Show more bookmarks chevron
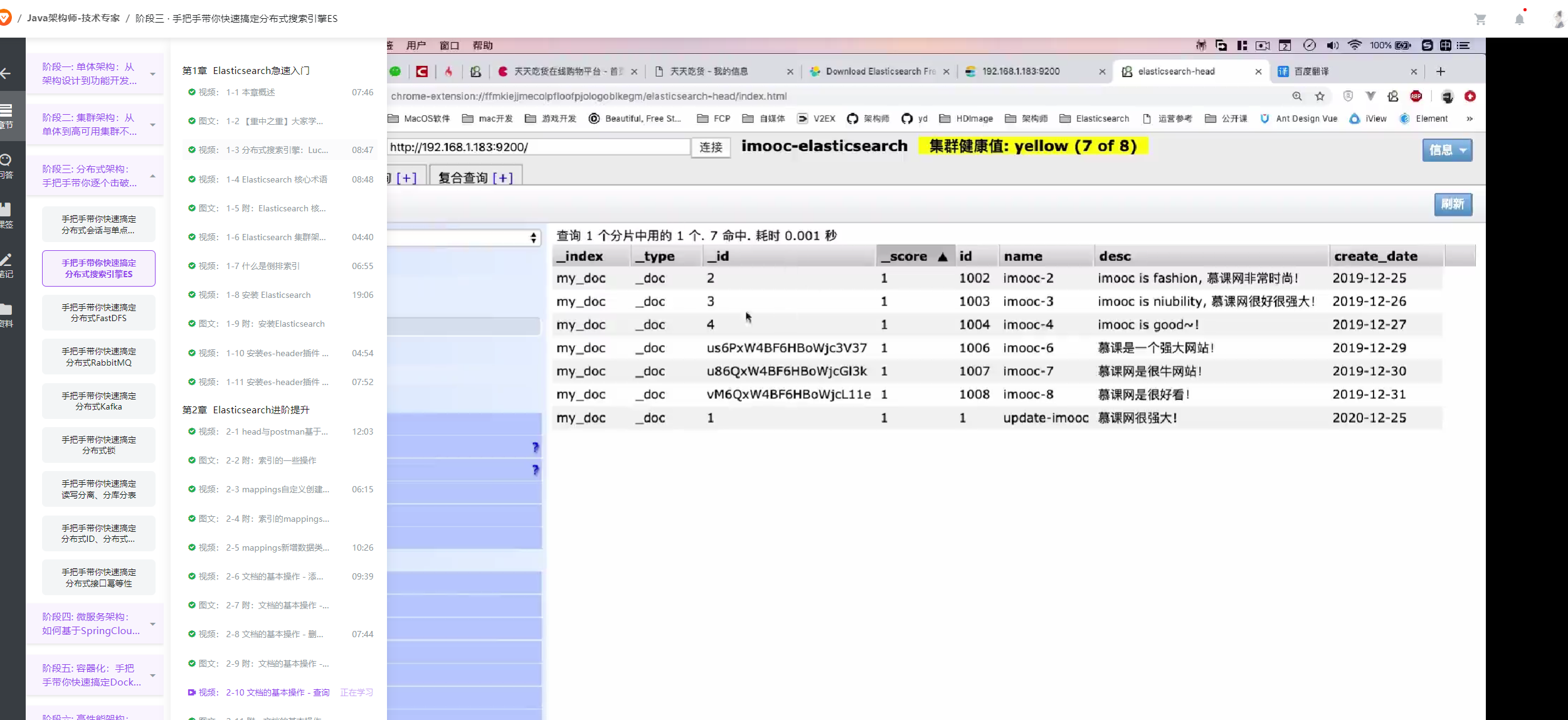 coord(1470,119)
